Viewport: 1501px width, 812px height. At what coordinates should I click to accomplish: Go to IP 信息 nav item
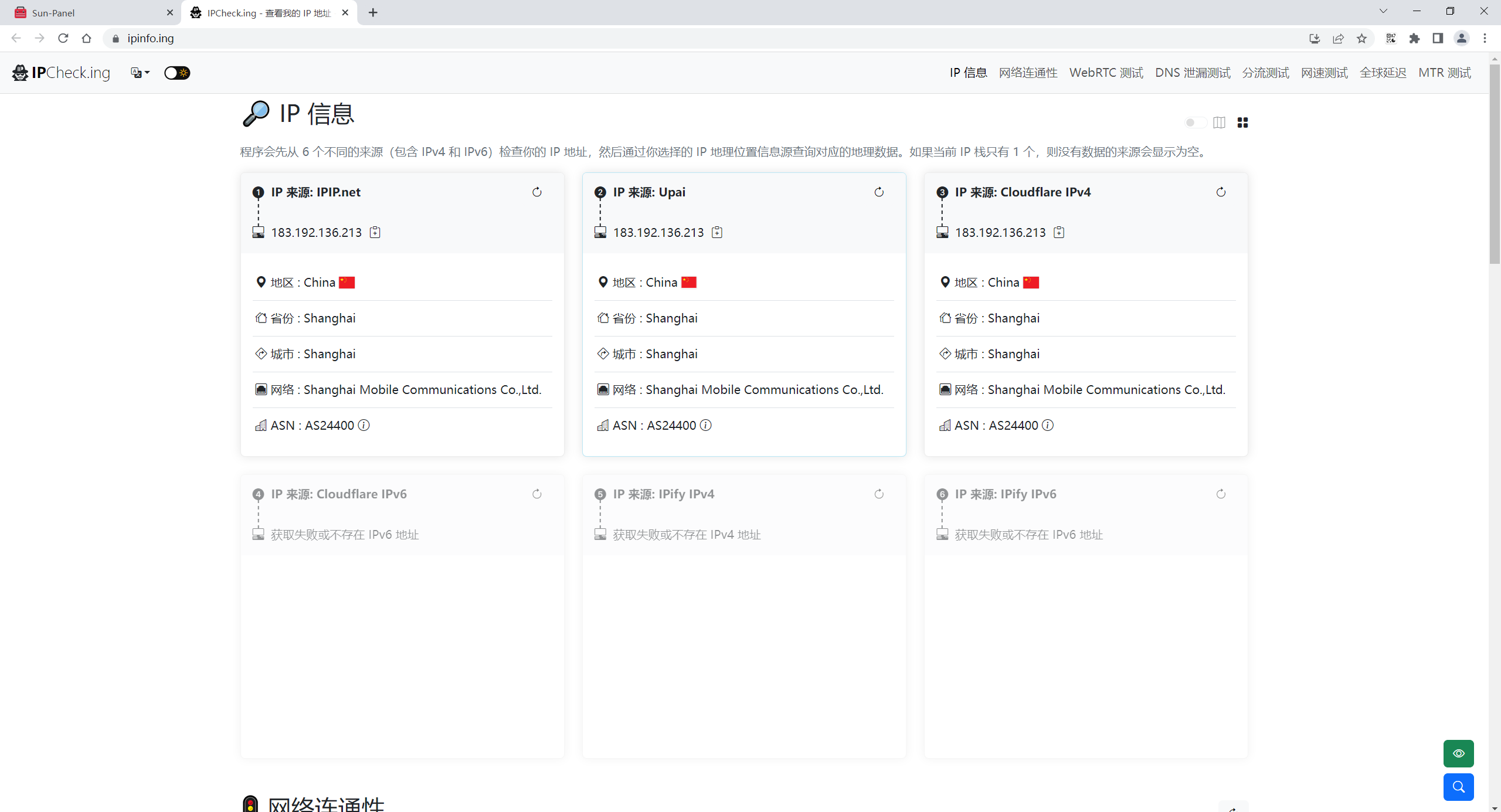(x=969, y=73)
